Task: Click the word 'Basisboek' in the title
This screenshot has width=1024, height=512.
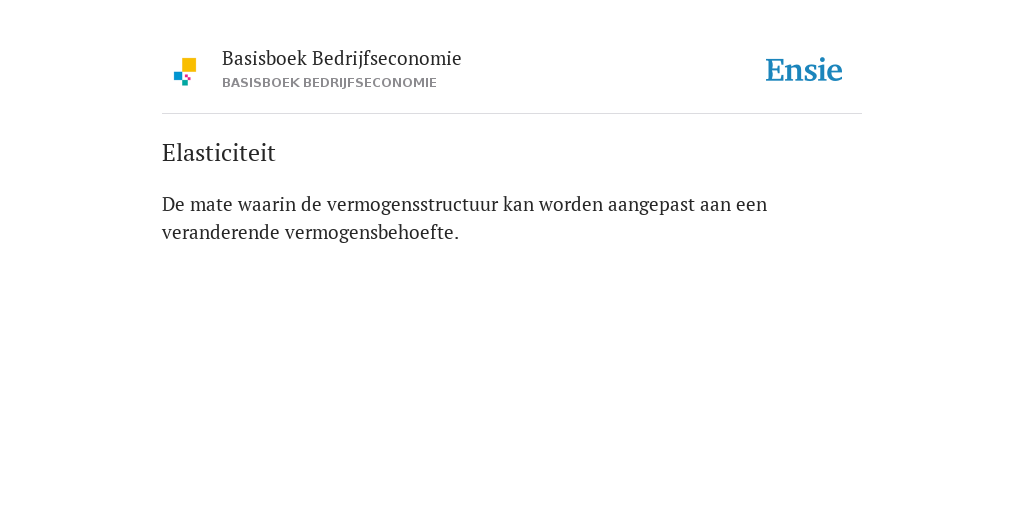Action: [x=264, y=58]
